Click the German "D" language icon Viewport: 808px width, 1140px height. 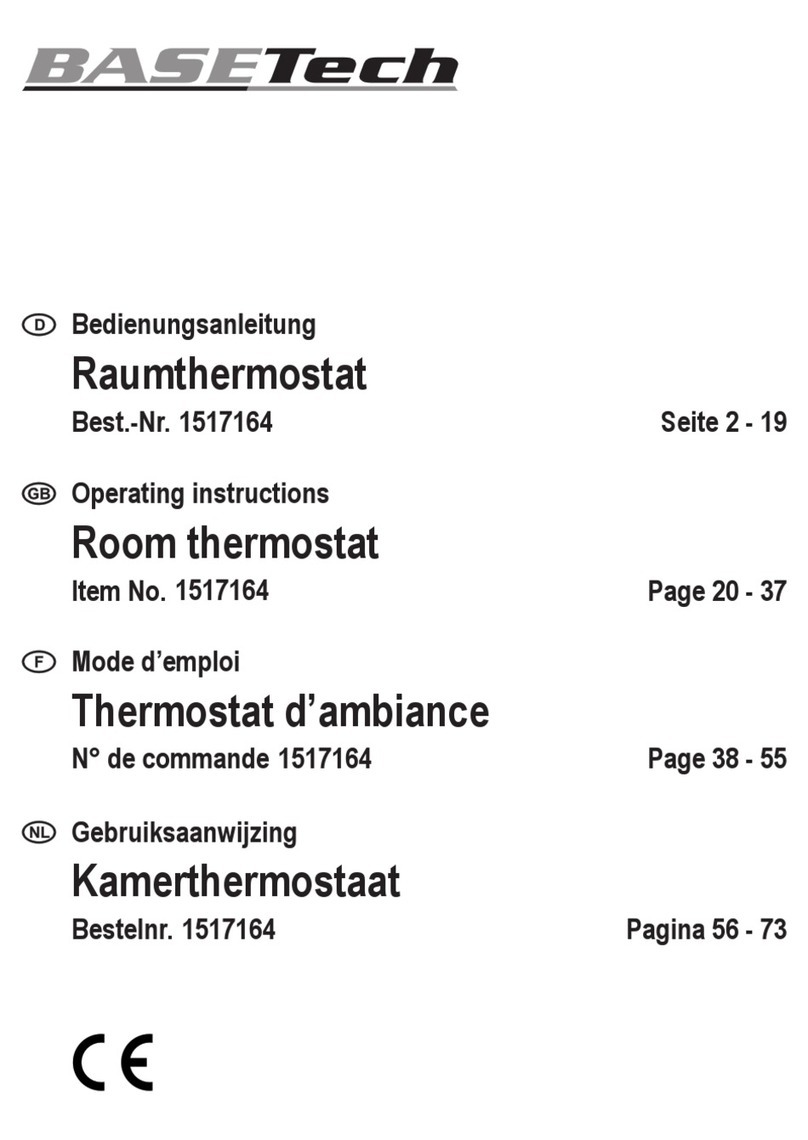point(39,324)
